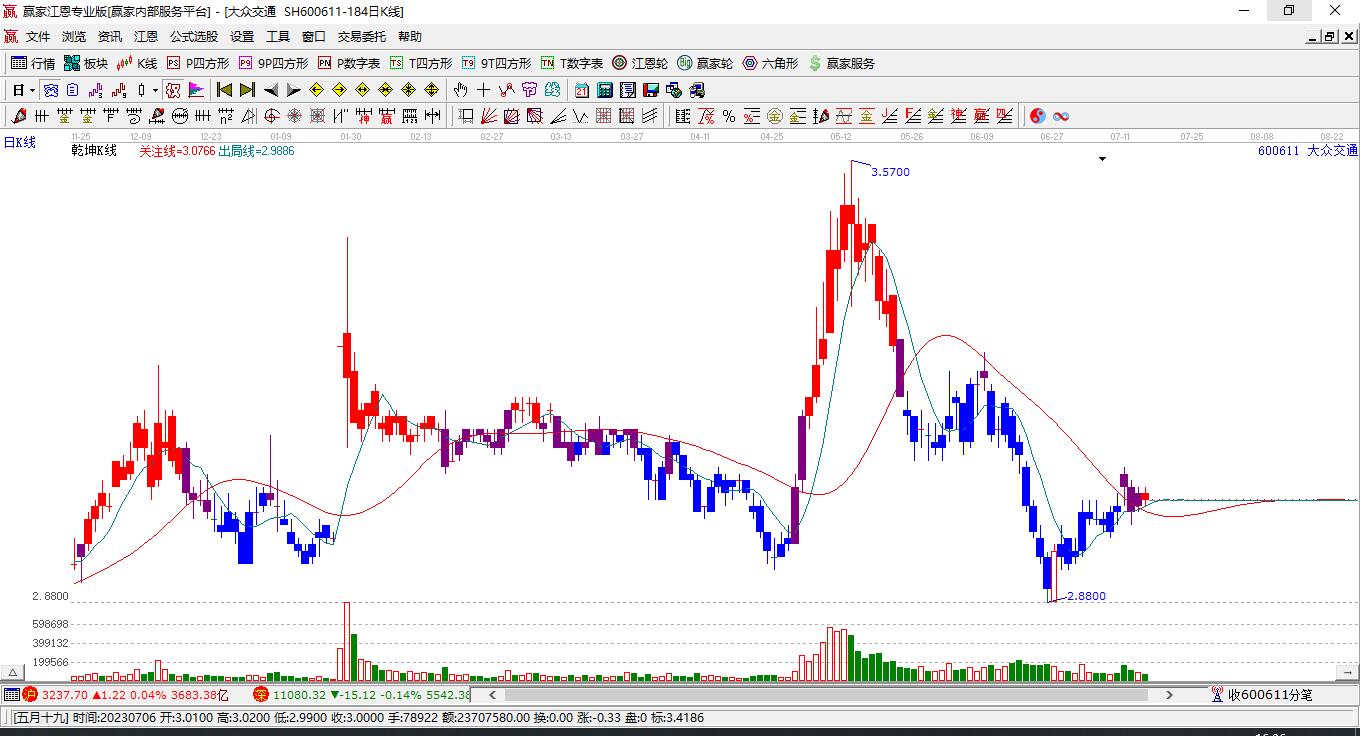Open the 六角形 hexagon tool
The image size is (1360, 736).
click(770, 63)
